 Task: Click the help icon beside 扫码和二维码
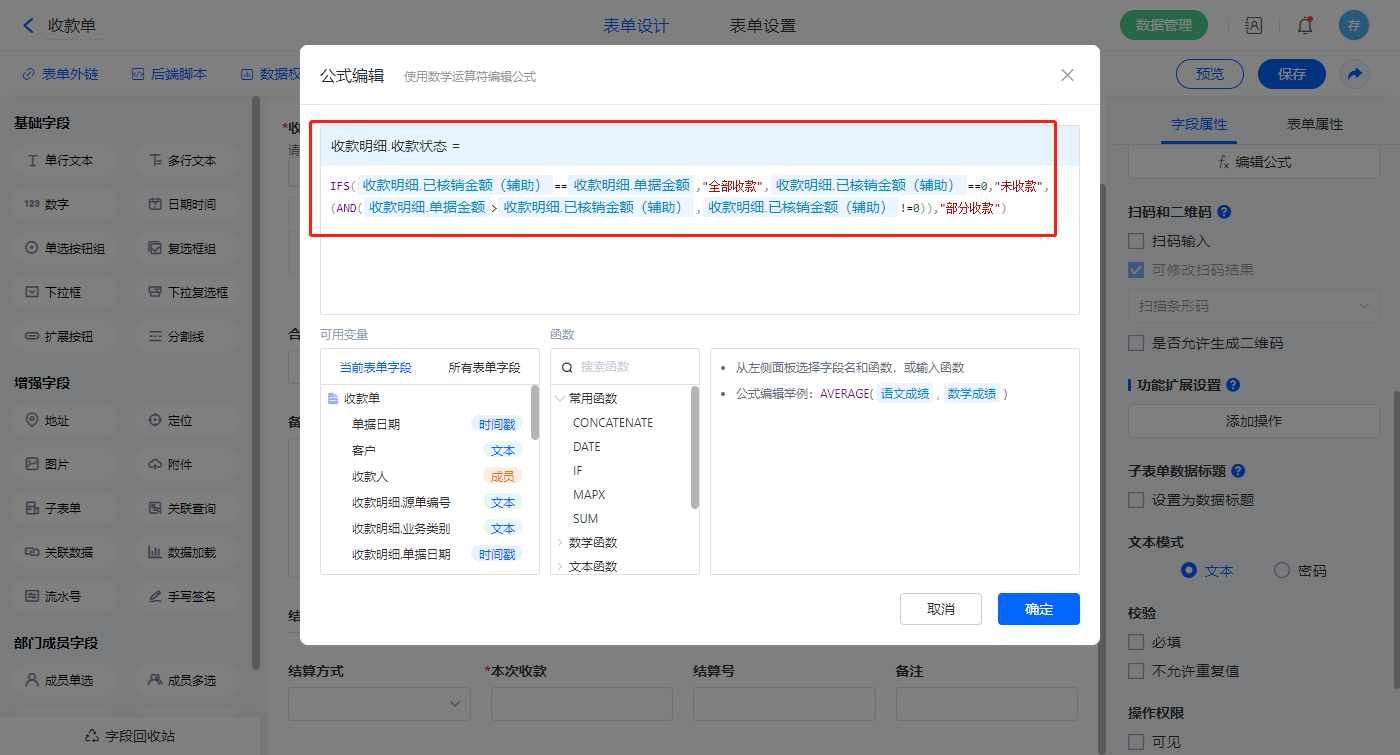1224,212
